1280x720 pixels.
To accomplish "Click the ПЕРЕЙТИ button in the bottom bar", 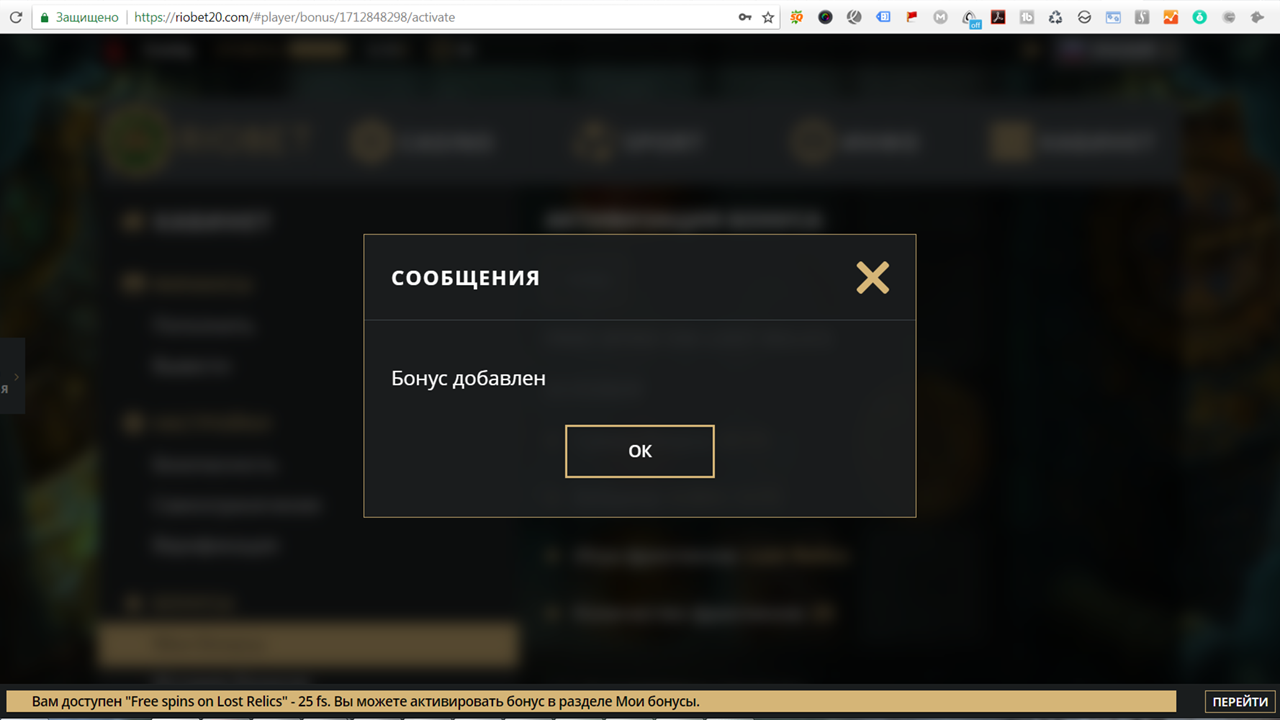I will point(1240,702).
